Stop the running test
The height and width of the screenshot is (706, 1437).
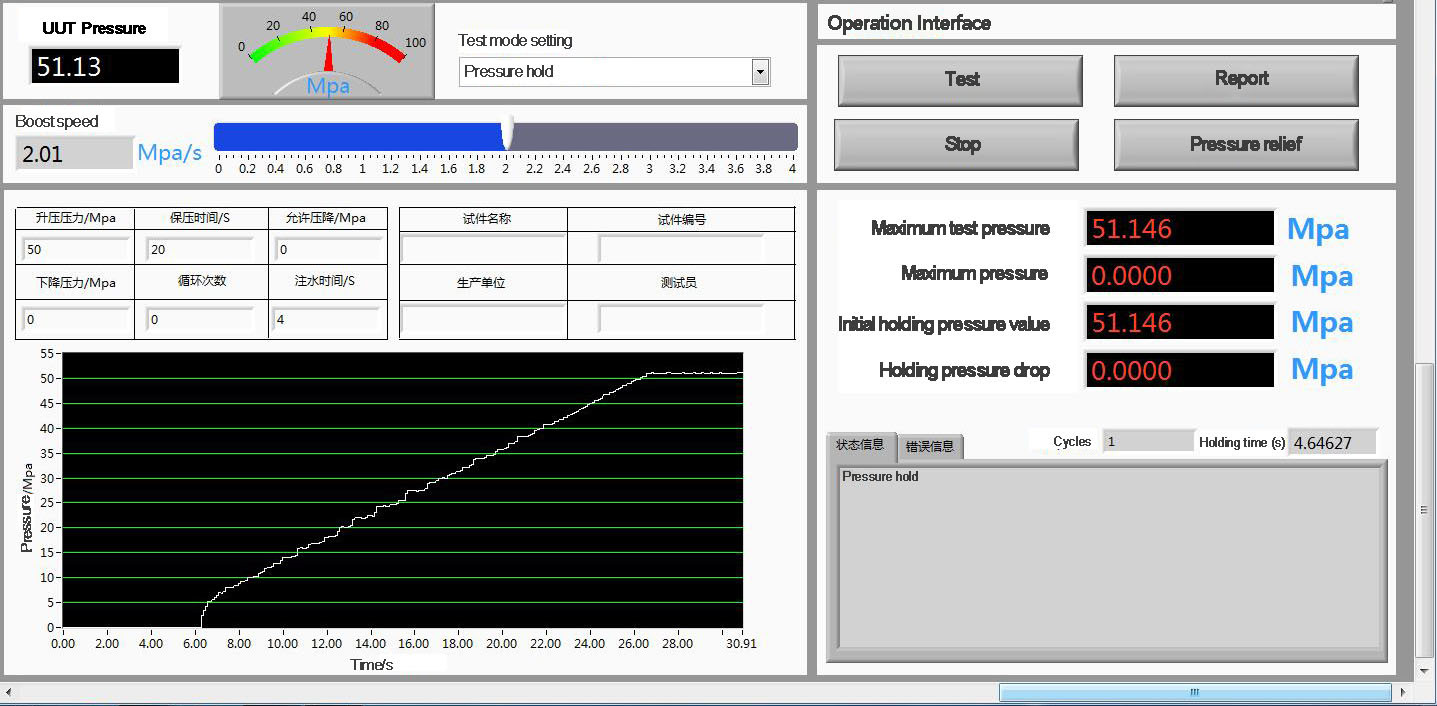point(957,145)
